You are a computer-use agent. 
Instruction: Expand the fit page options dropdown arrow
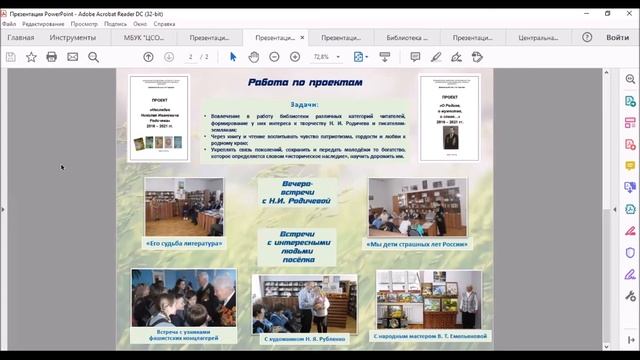[x=367, y=57]
